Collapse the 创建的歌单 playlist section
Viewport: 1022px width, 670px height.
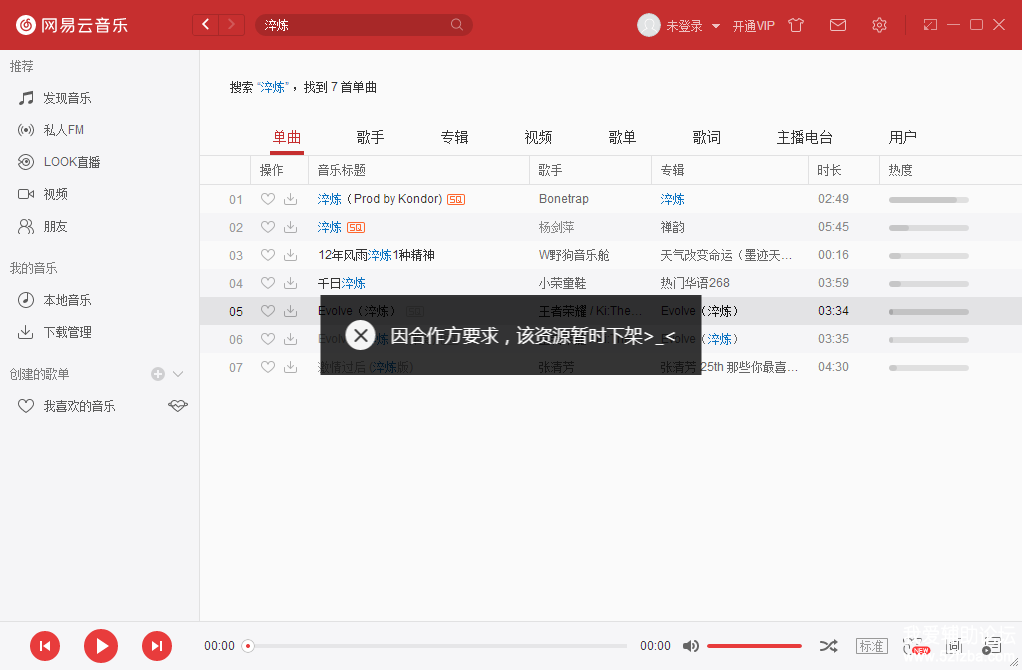(x=178, y=374)
